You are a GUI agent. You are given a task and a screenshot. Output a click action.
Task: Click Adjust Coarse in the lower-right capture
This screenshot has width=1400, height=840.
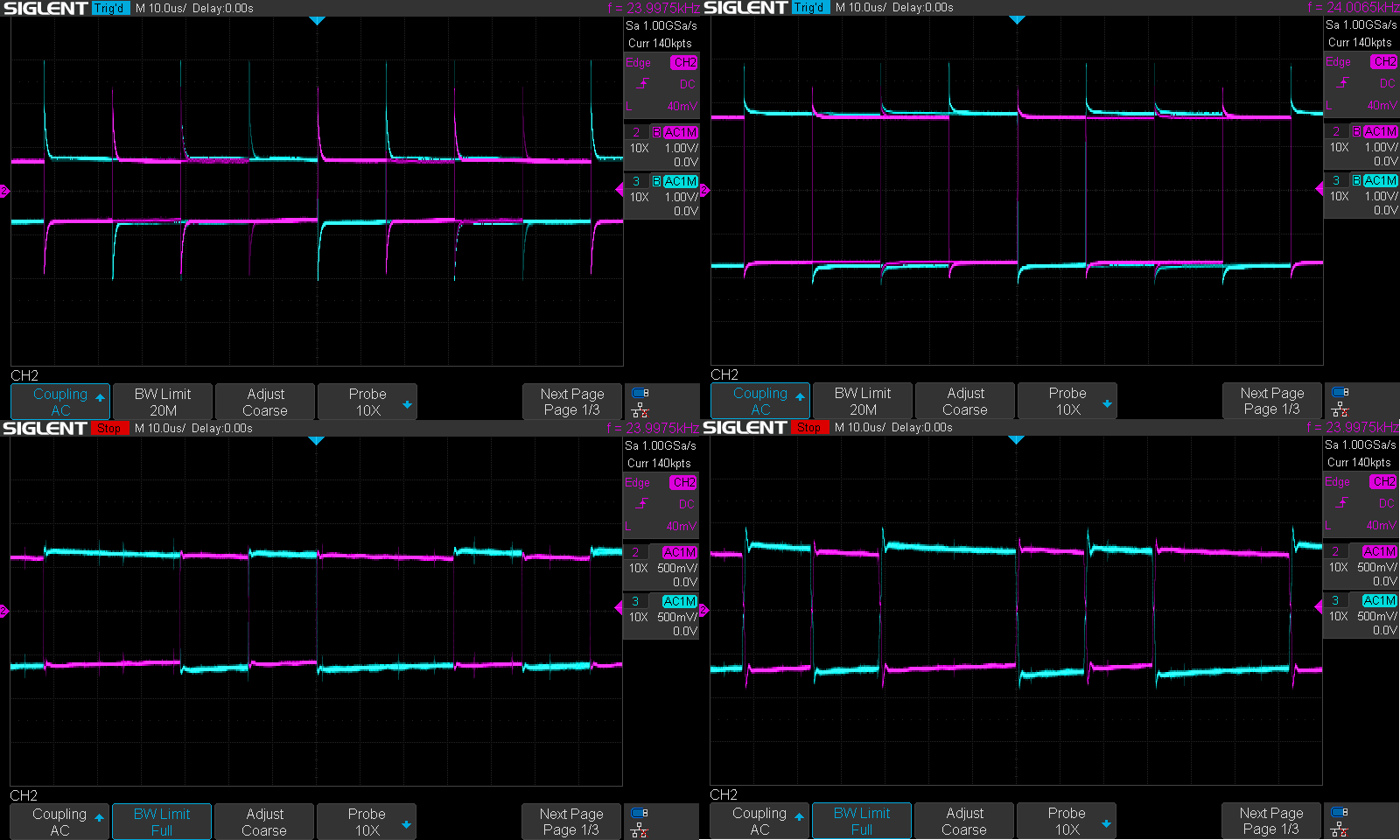[964, 821]
